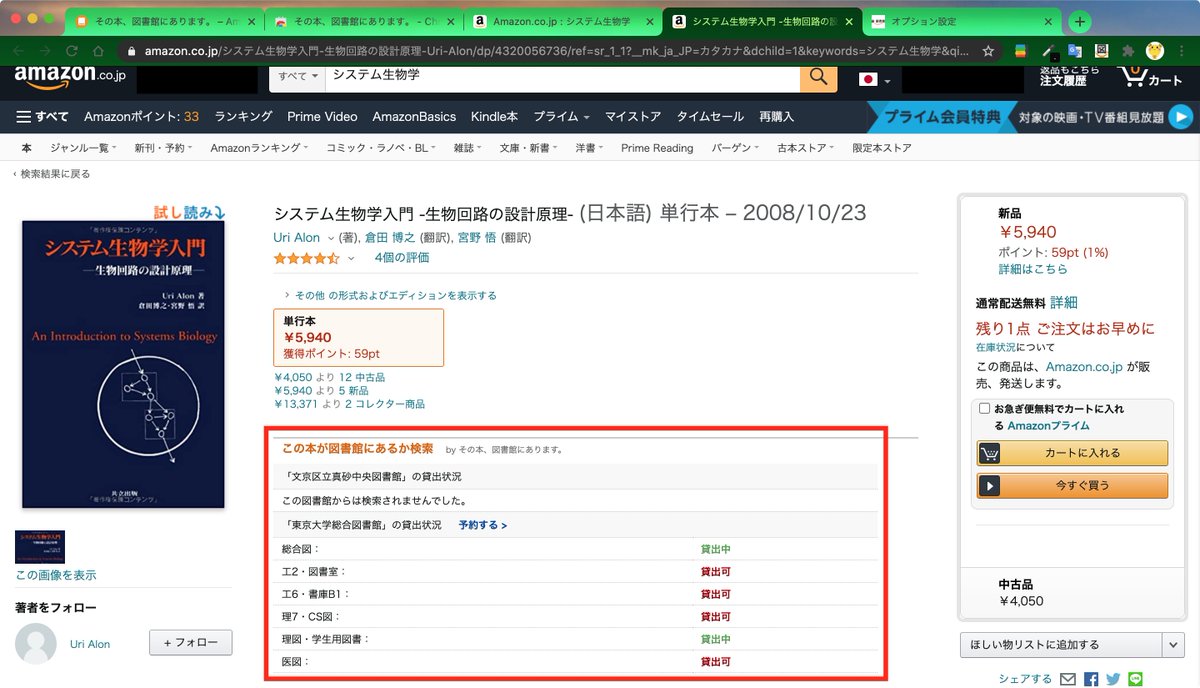Click the book cover main image
Screen dimensions: 1200x688
pyautogui.click(x=125, y=364)
